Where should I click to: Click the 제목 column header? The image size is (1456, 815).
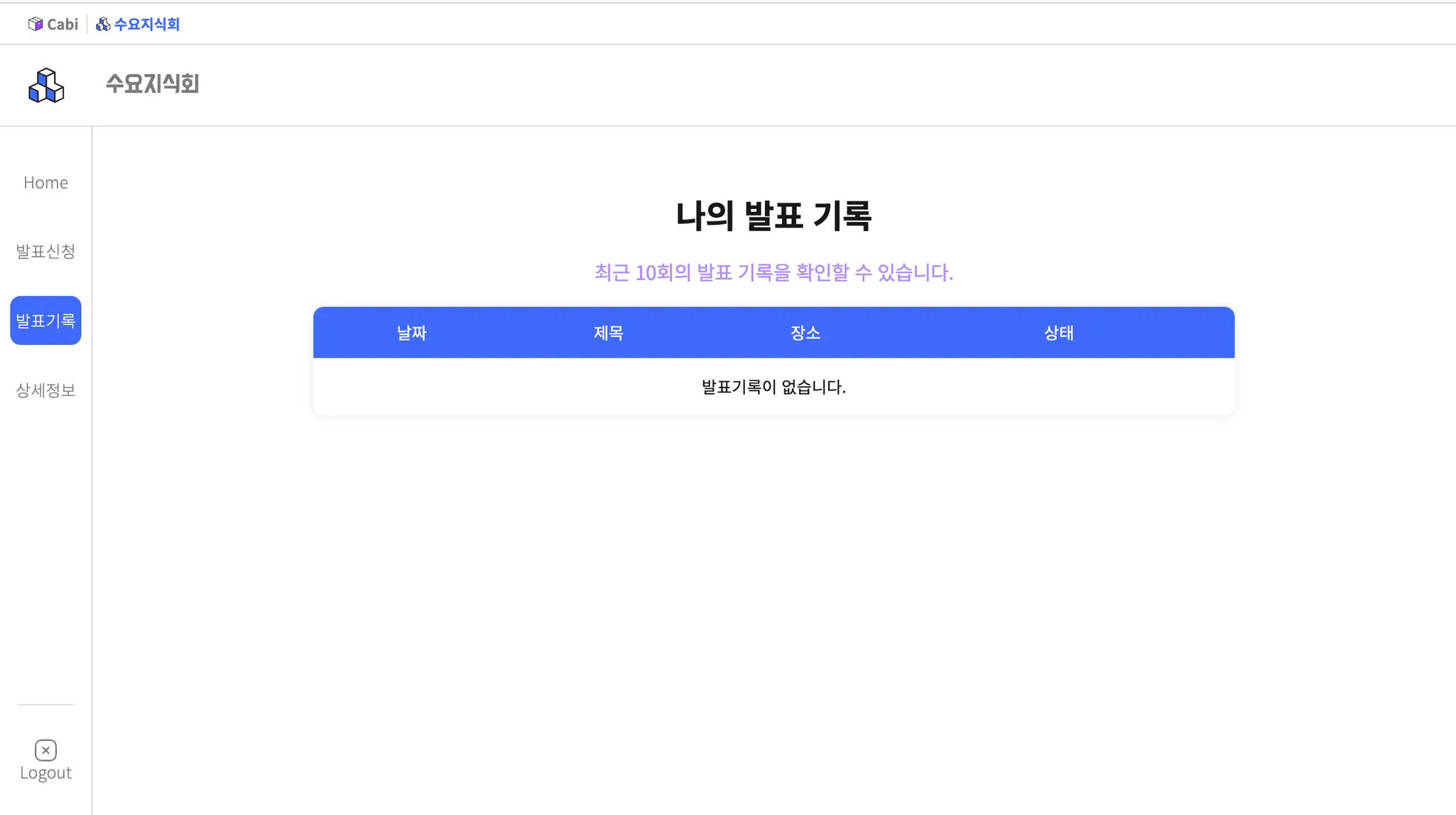coord(609,333)
